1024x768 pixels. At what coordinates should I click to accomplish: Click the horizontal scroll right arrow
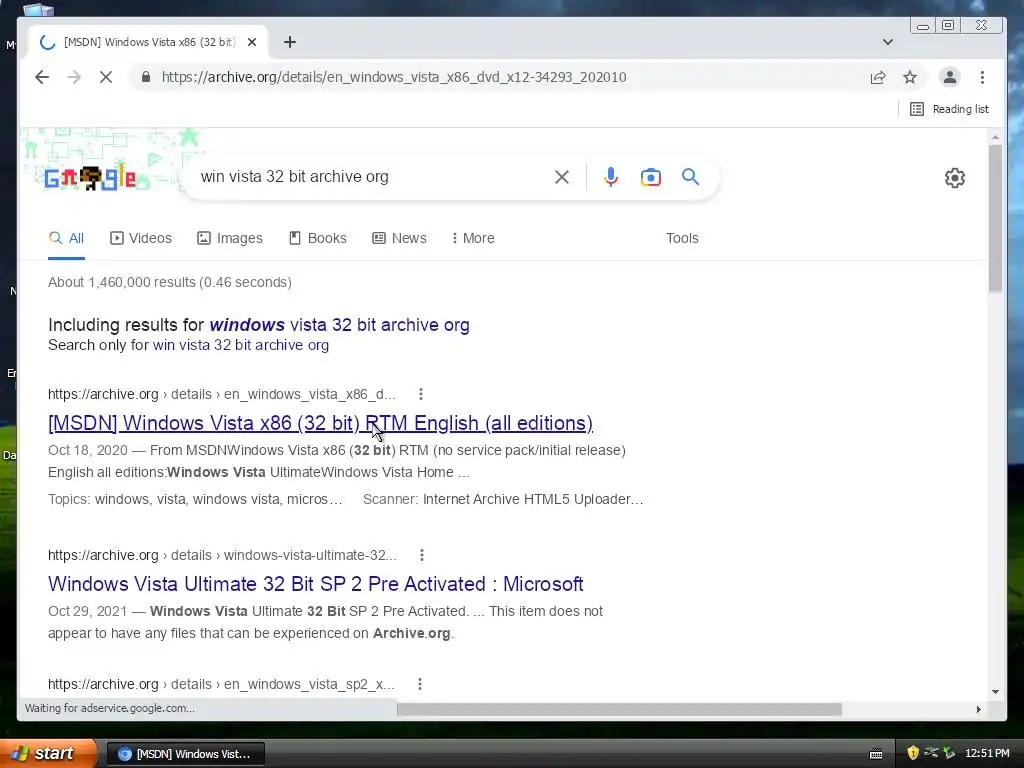point(978,709)
